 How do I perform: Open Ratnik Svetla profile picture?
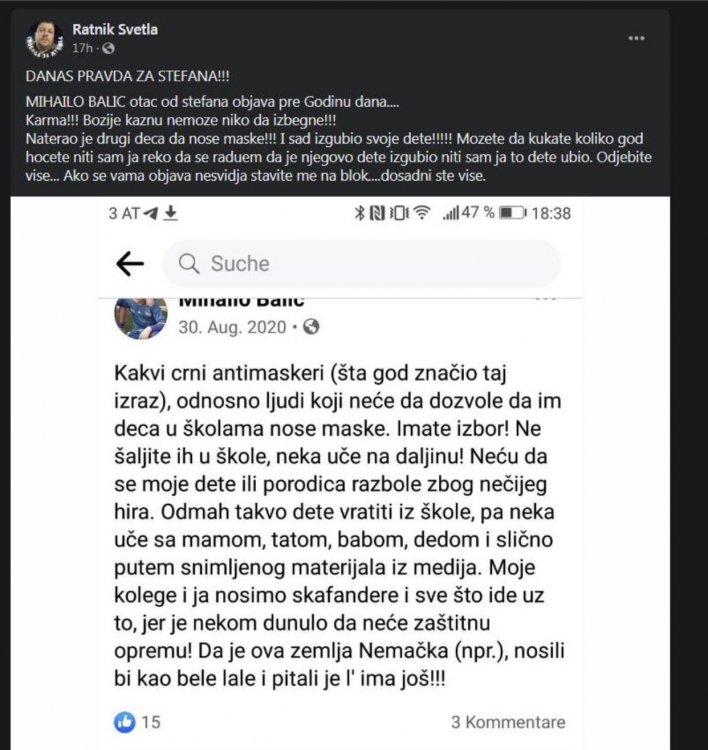coord(44,39)
